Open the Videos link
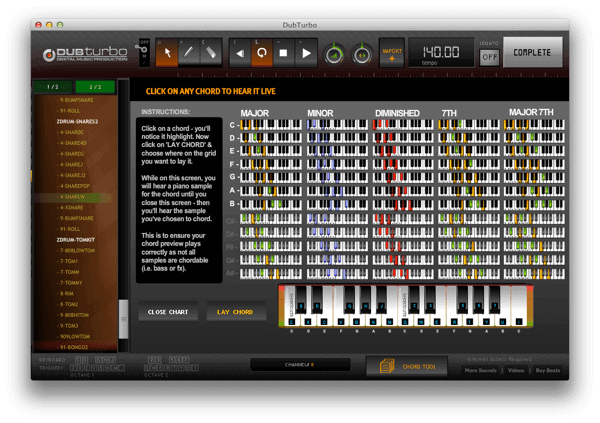 [515, 370]
